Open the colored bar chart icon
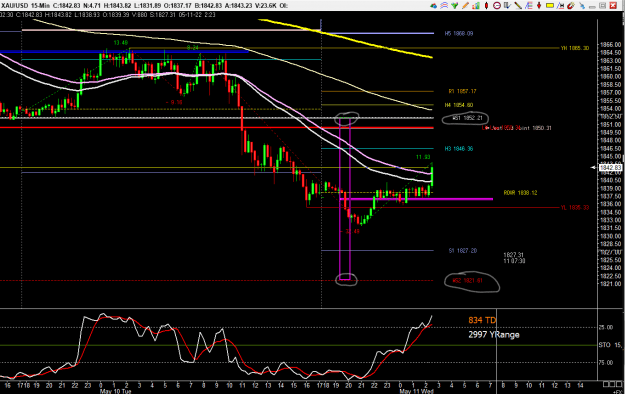The image size is (625, 394). 476,6
